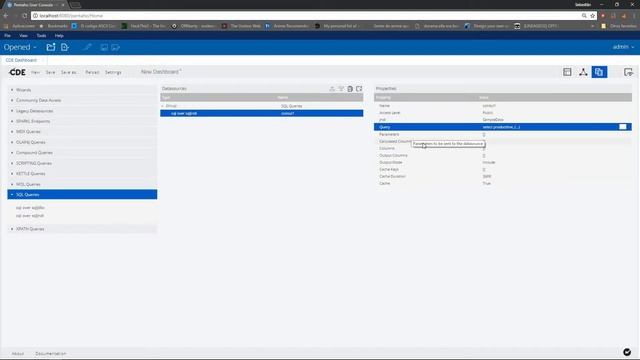The height and width of the screenshot is (360, 640).
Task: Open Settings in the CDE toolbar
Action: pyautogui.click(x=113, y=72)
